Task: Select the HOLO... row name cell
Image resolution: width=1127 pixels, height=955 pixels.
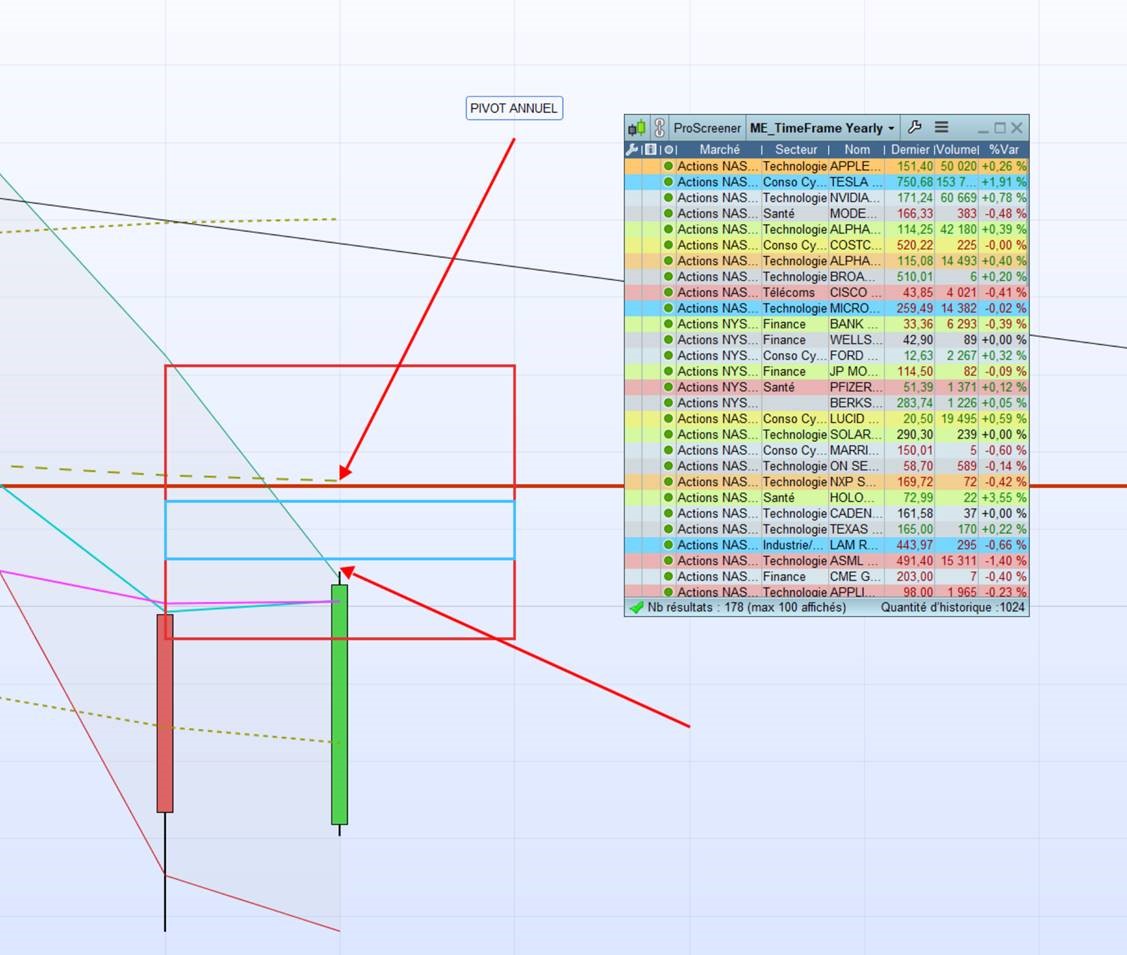Action: [855, 498]
